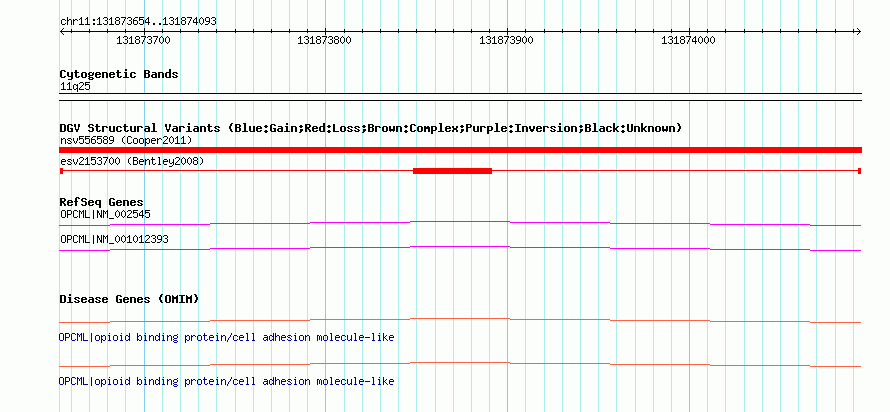
Task: Click the esv2153700 (Bentley2008) label
Action: (132, 162)
